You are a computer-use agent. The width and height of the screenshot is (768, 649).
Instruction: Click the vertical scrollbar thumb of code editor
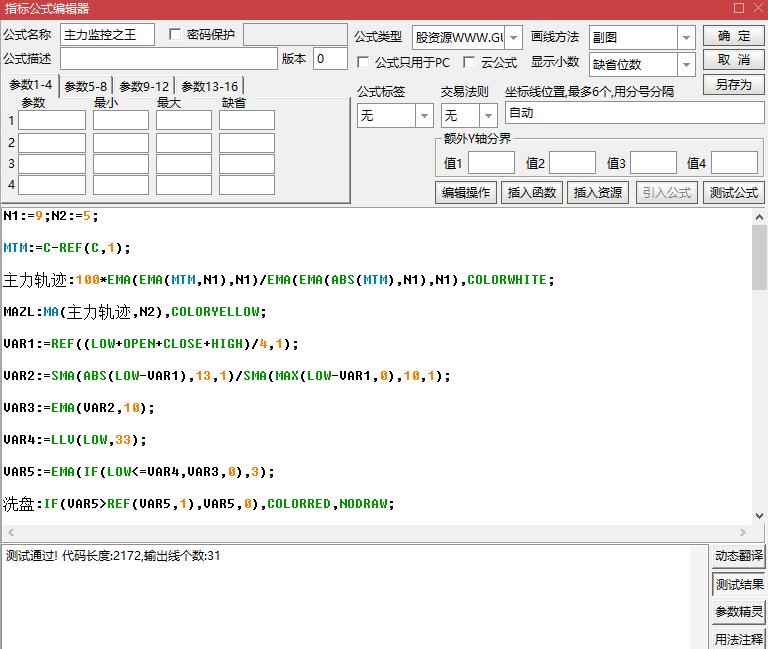759,258
